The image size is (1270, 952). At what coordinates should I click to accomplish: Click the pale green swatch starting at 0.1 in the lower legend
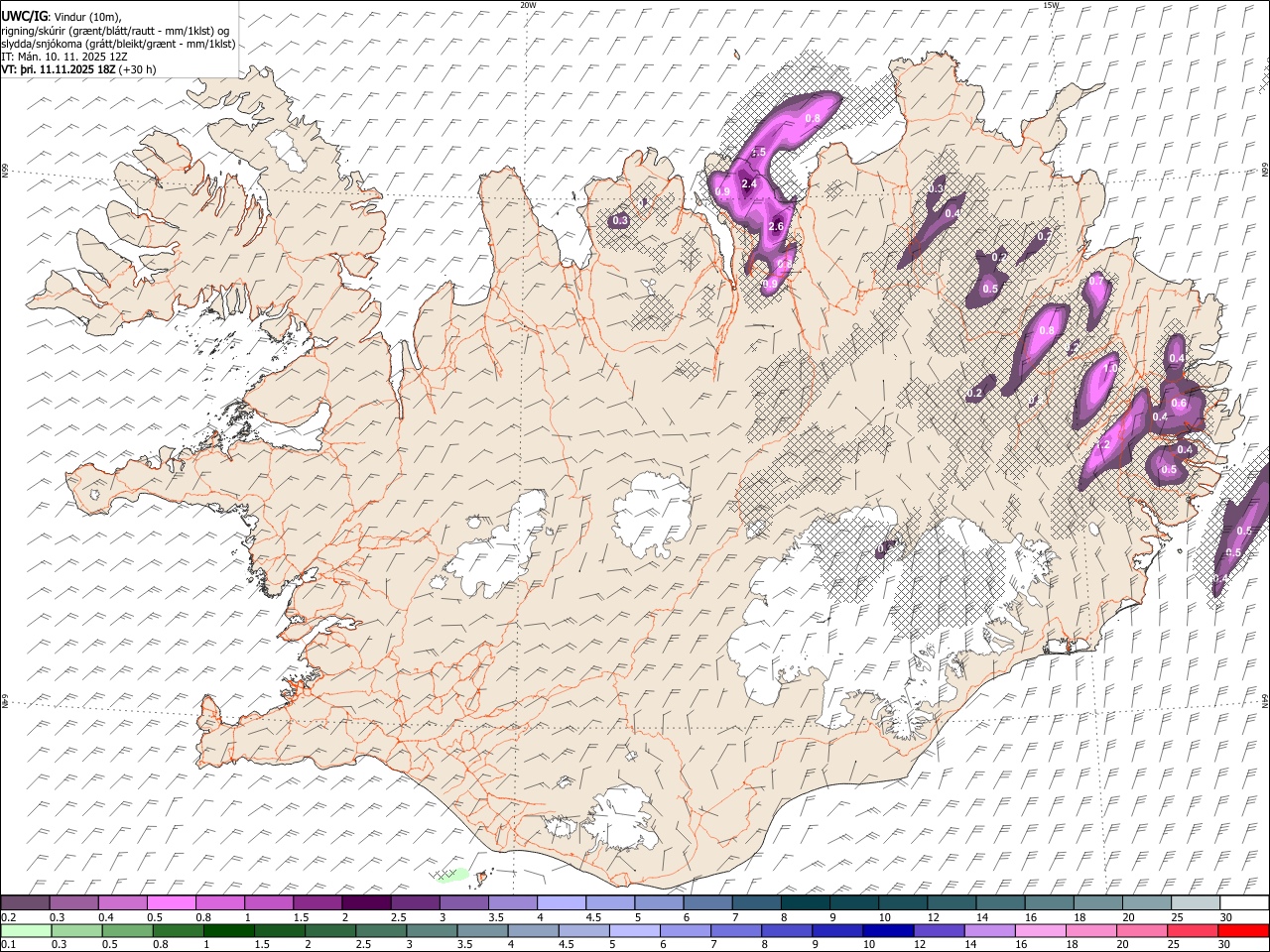click(x=26, y=930)
